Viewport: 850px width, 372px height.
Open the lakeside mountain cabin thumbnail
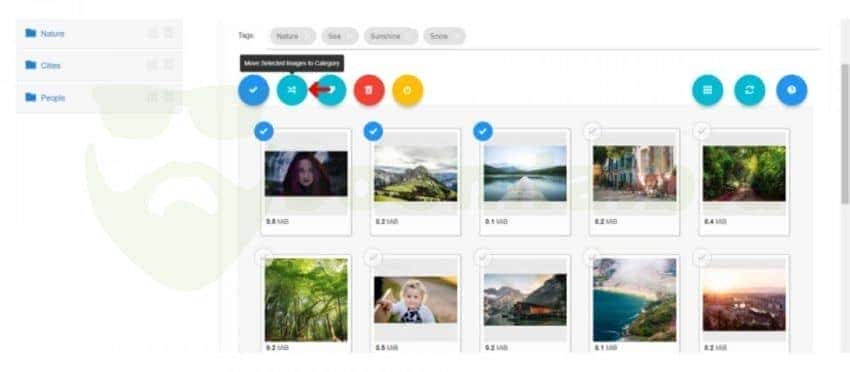[x=525, y=300]
